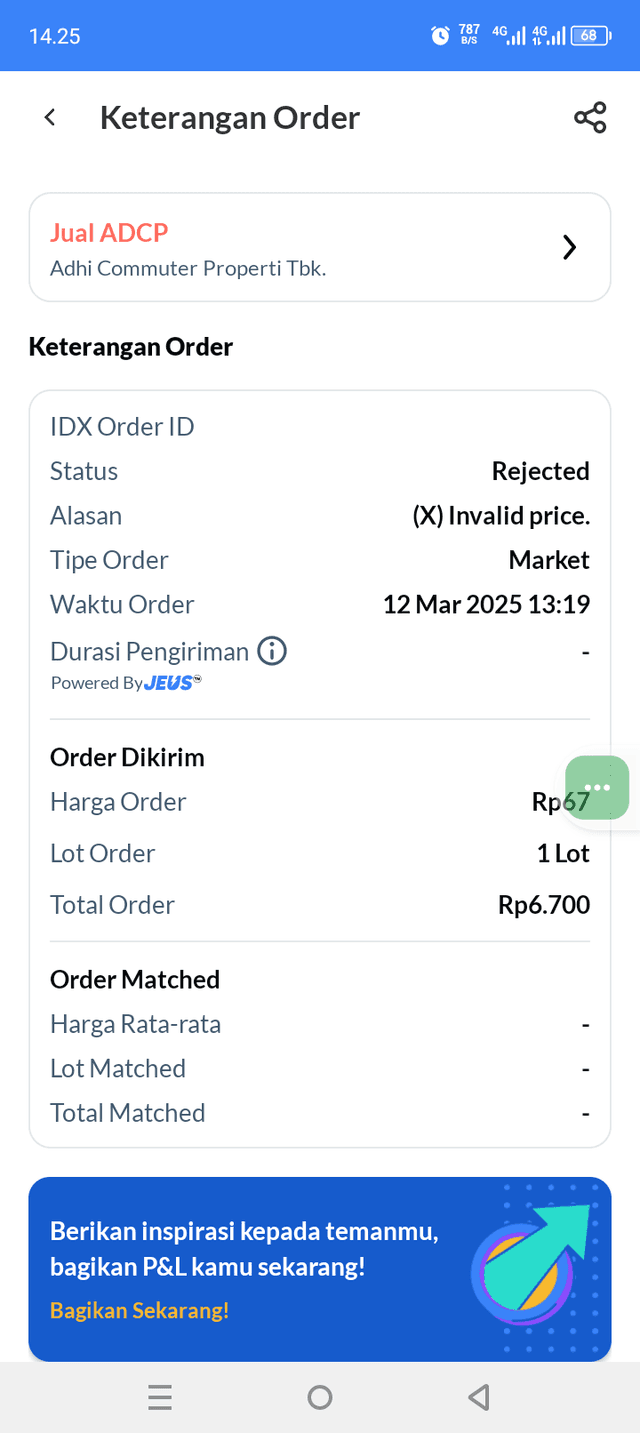The height and width of the screenshot is (1433, 640).
Task: Tap the battery indicator in status bar
Action: coord(590,36)
